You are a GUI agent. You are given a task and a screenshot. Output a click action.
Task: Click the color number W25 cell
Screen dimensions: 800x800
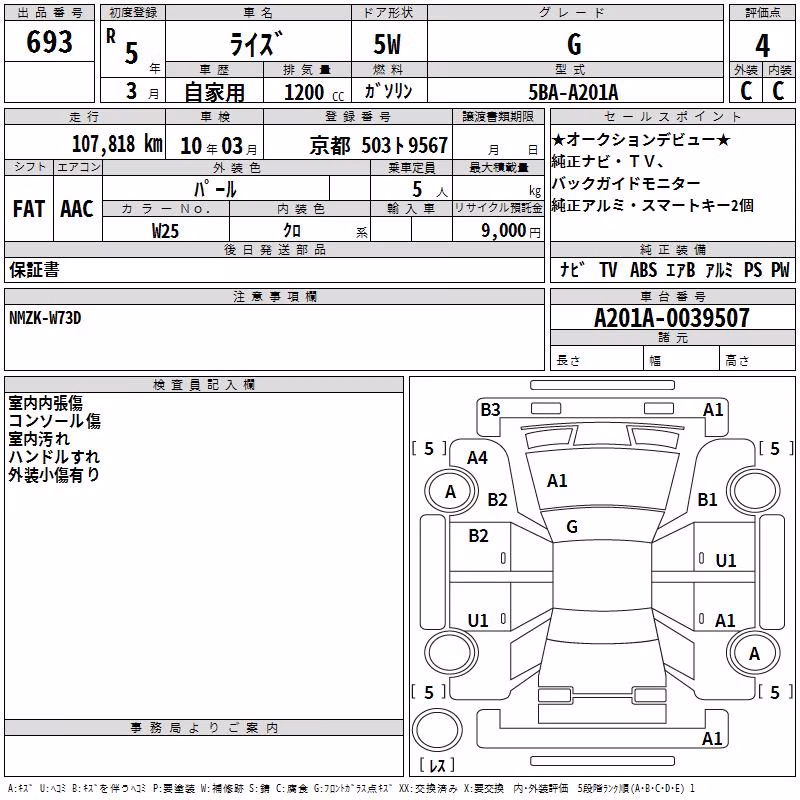(166, 230)
